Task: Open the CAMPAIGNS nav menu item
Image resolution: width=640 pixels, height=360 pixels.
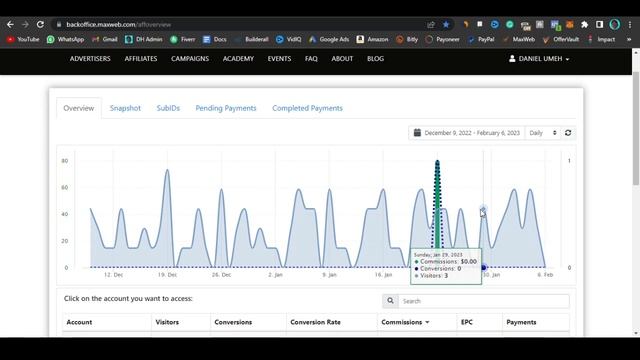Action: point(190,59)
